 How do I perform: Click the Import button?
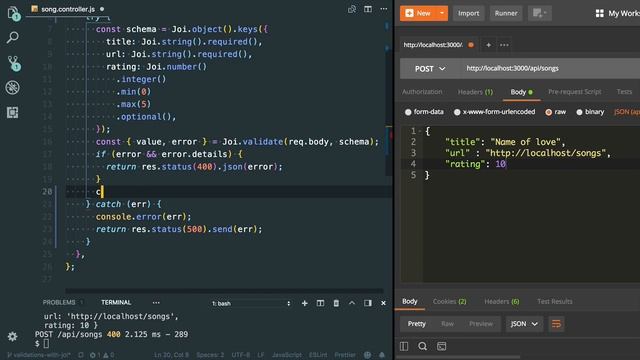click(469, 13)
